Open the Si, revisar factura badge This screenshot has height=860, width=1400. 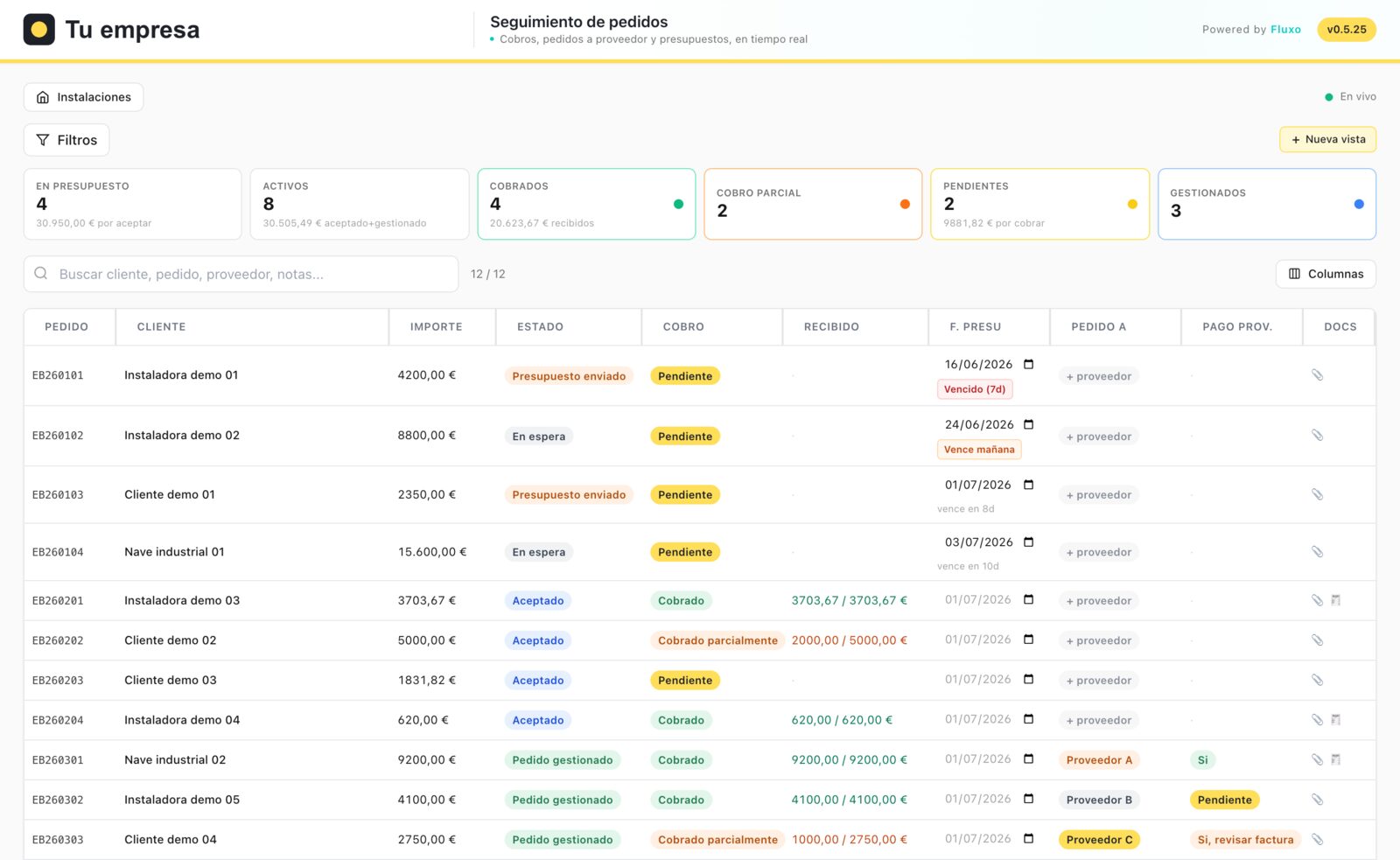1245,840
